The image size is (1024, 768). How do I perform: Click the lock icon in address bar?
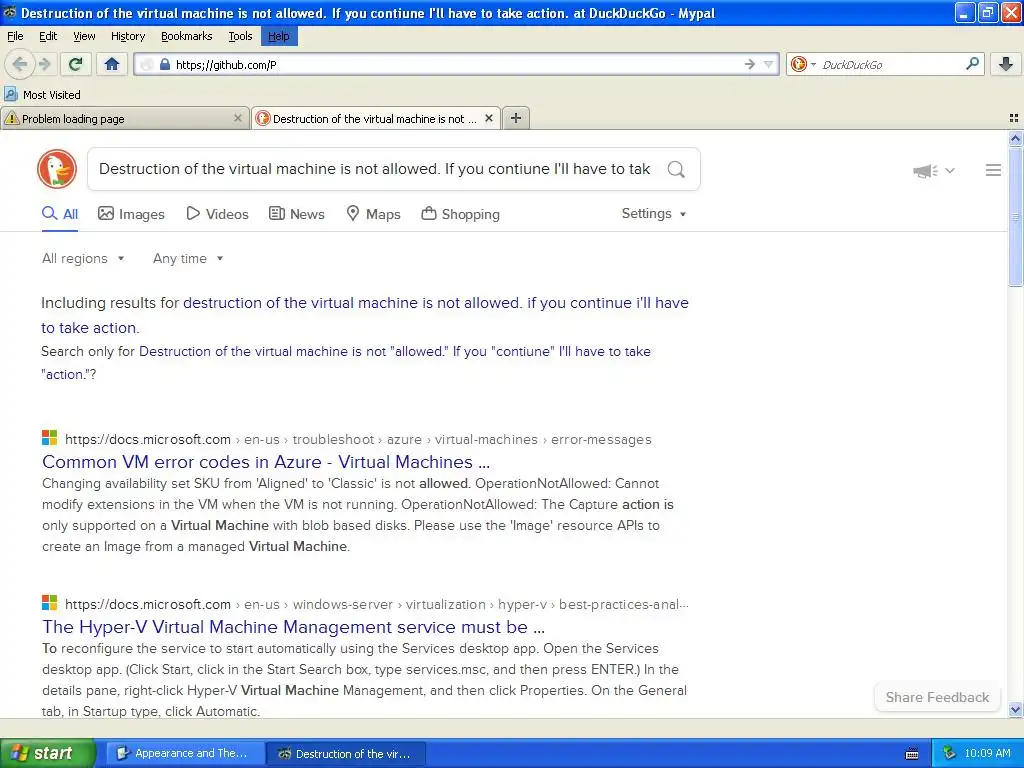[x=165, y=64]
